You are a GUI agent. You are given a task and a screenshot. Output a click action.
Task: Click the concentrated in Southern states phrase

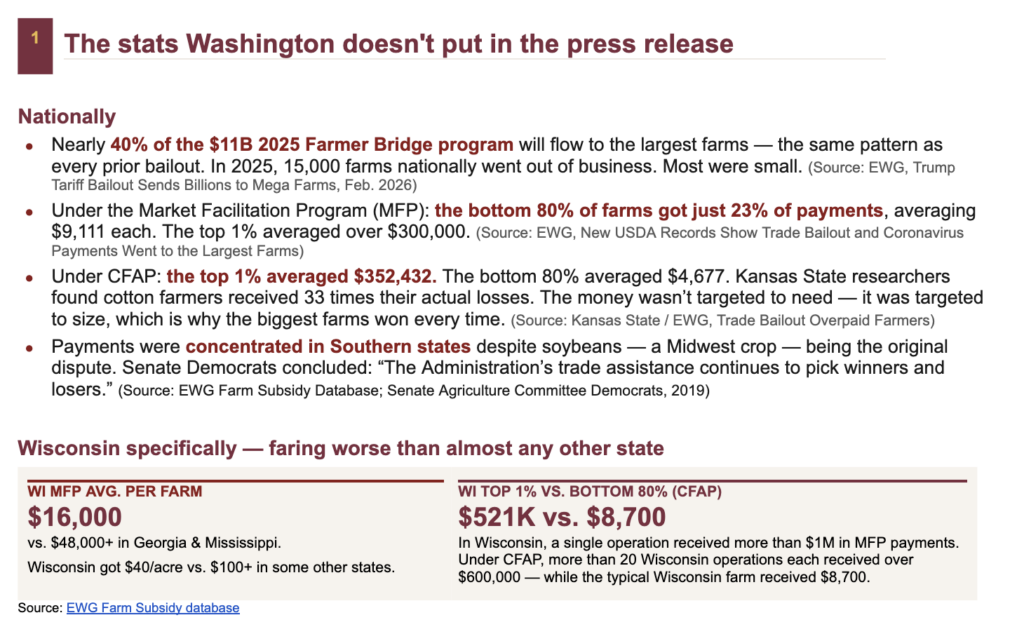click(328, 346)
